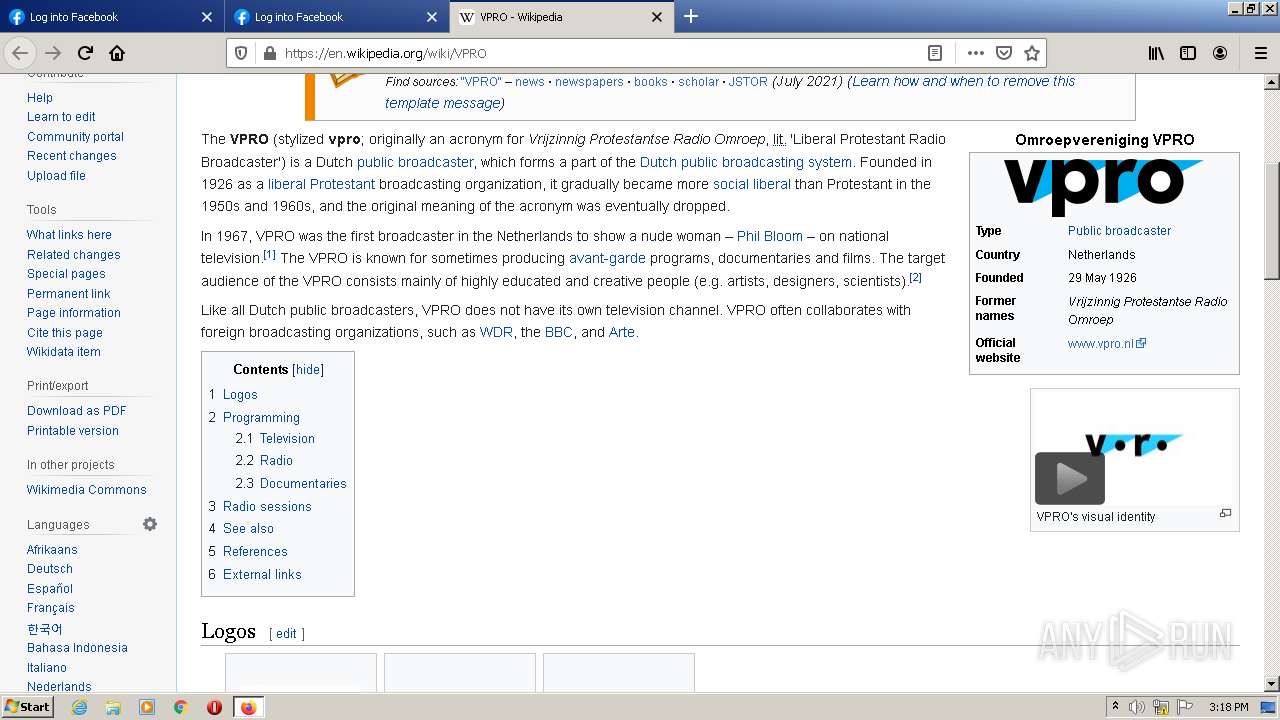The image size is (1280, 720).
Task: Open What links here tool
Action: point(69,234)
